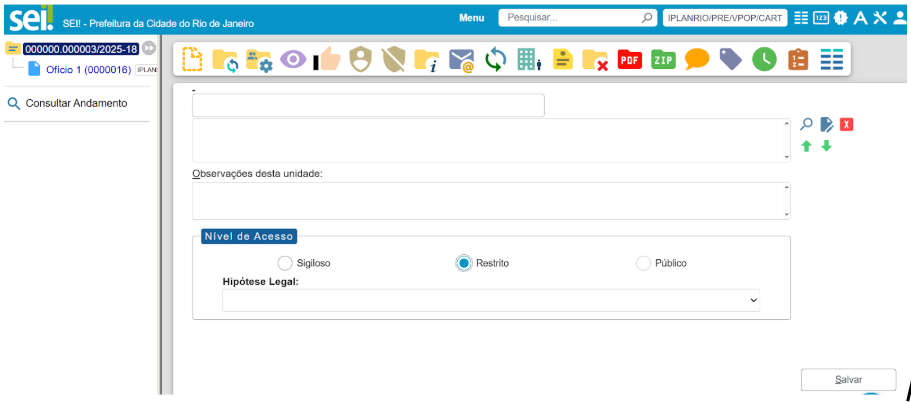Click the green up arrow icon

806,146
